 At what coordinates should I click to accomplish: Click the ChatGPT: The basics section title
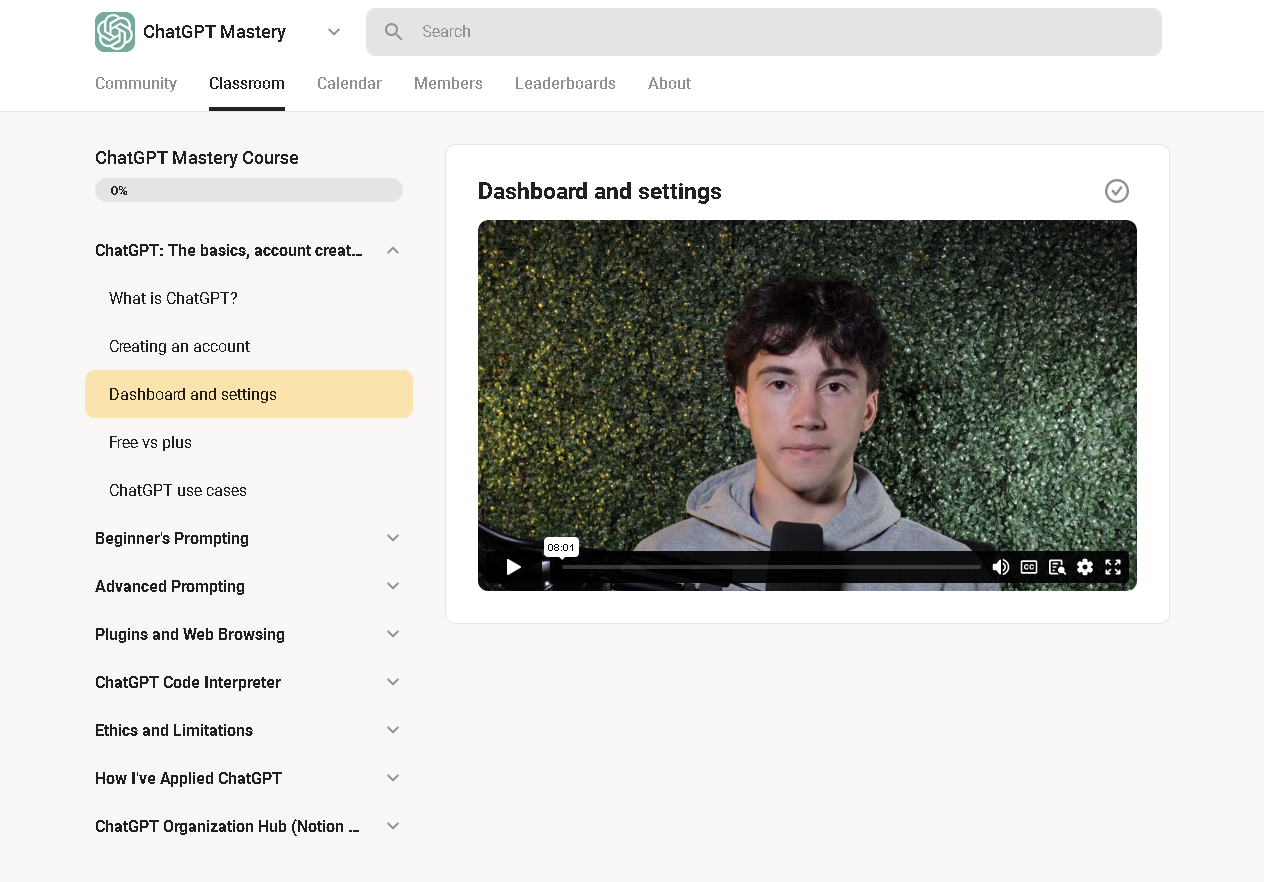point(229,250)
